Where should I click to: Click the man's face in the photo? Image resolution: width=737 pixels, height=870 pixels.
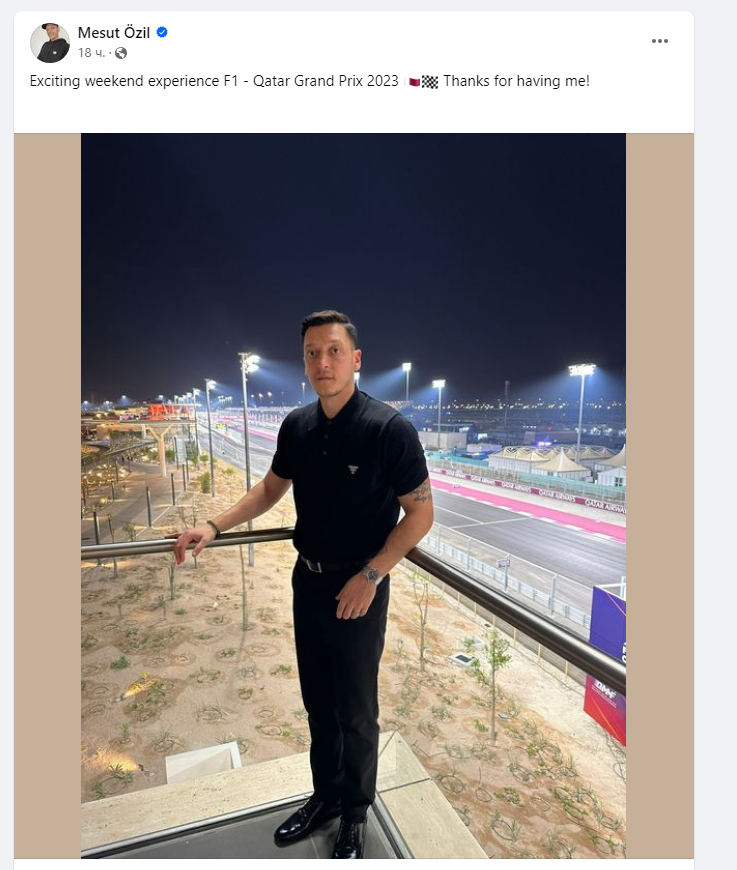pos(332,359)
